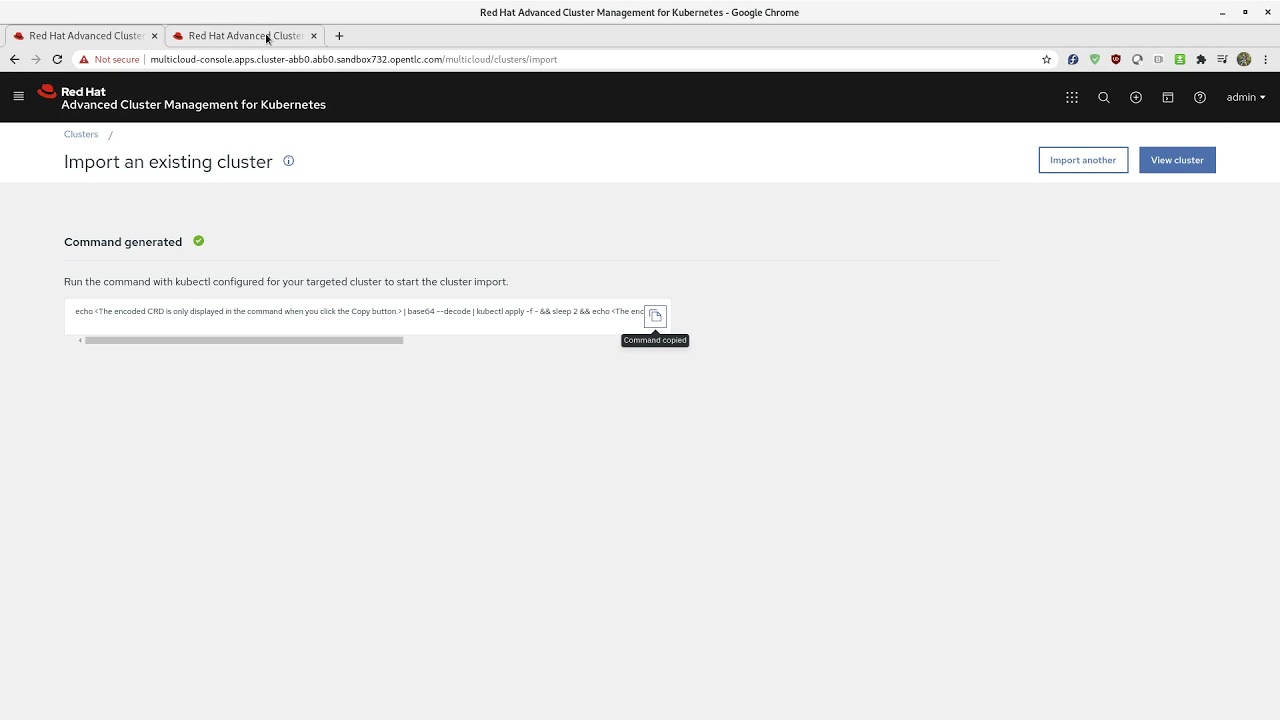Click the green Command generated checkmark

point(198,241)
